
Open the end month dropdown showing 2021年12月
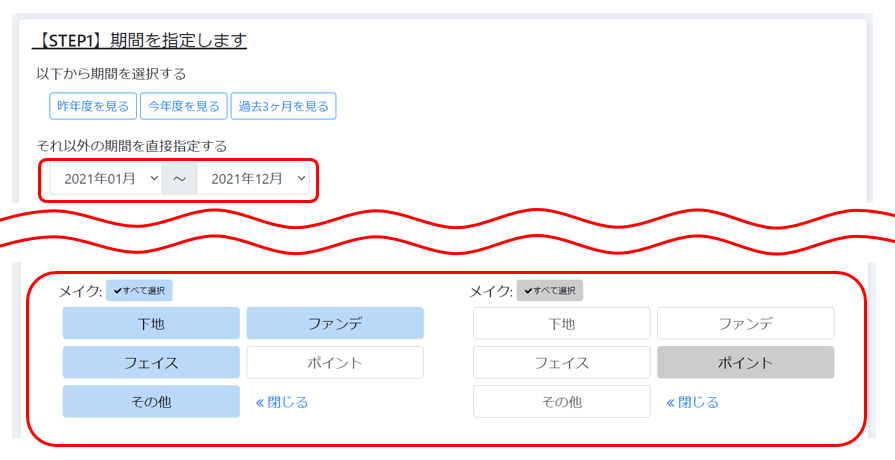[253, 178]
